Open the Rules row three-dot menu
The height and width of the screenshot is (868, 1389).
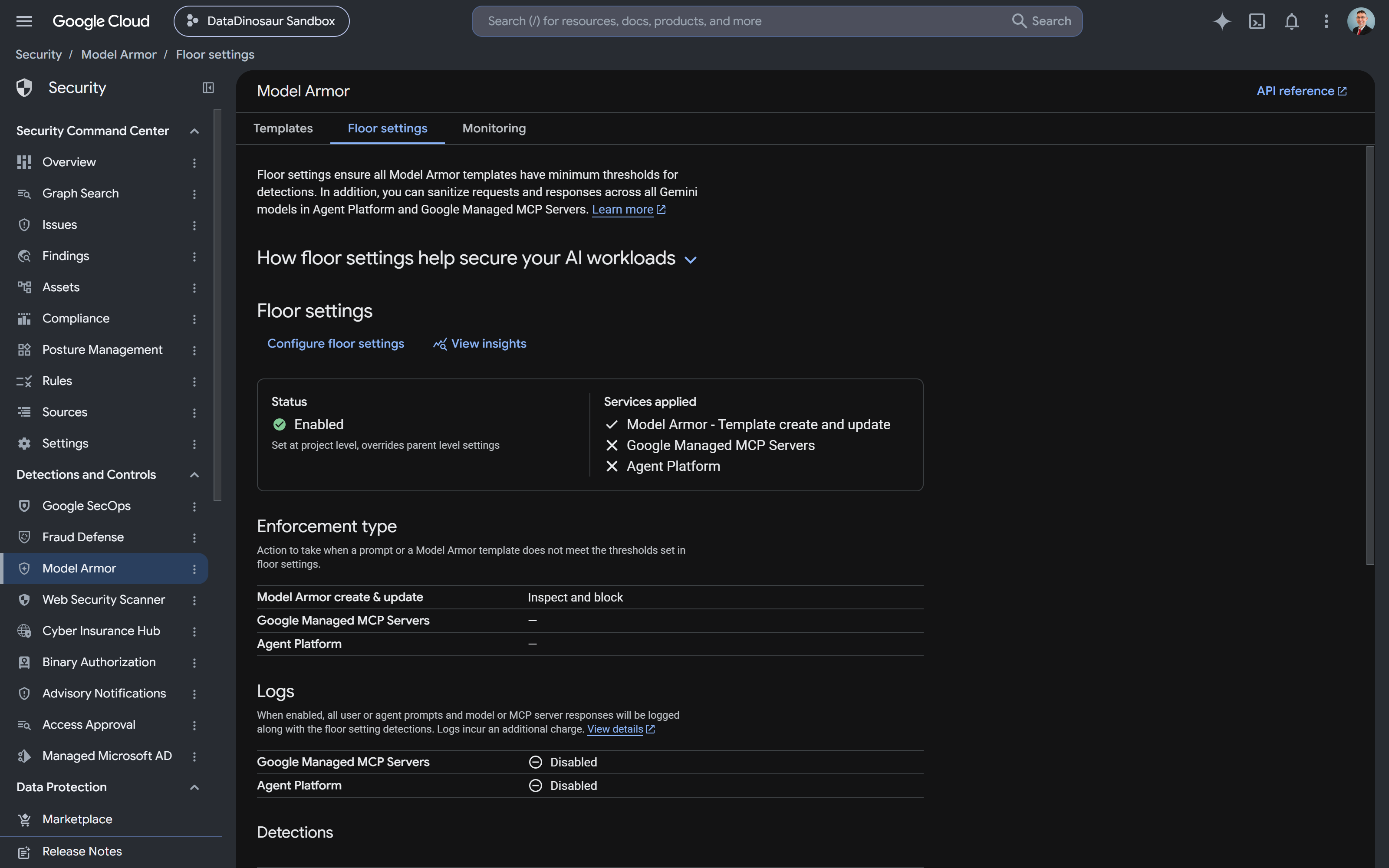click(x=194, y=382)
